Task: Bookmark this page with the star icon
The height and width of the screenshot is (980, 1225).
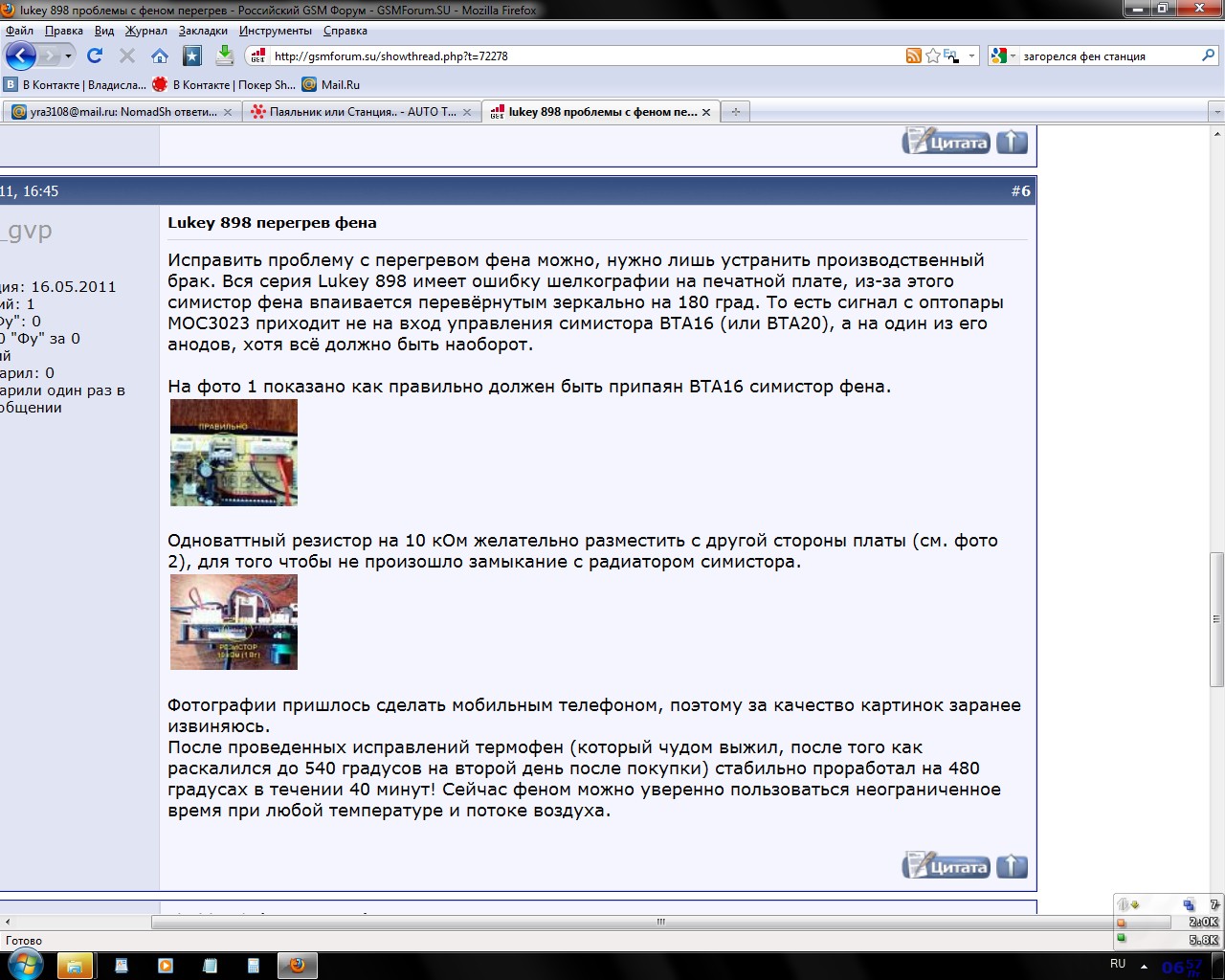Action: click(933, 56)
